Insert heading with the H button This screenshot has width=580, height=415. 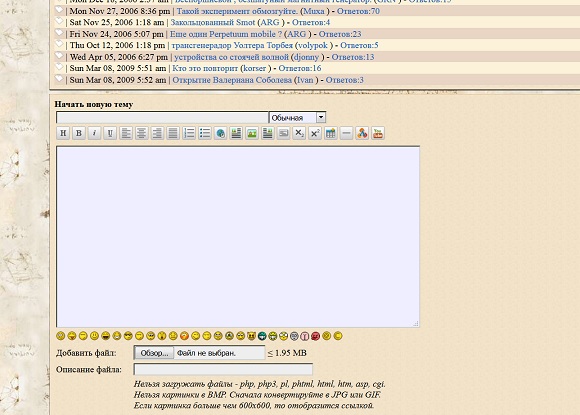click(63, 133)
